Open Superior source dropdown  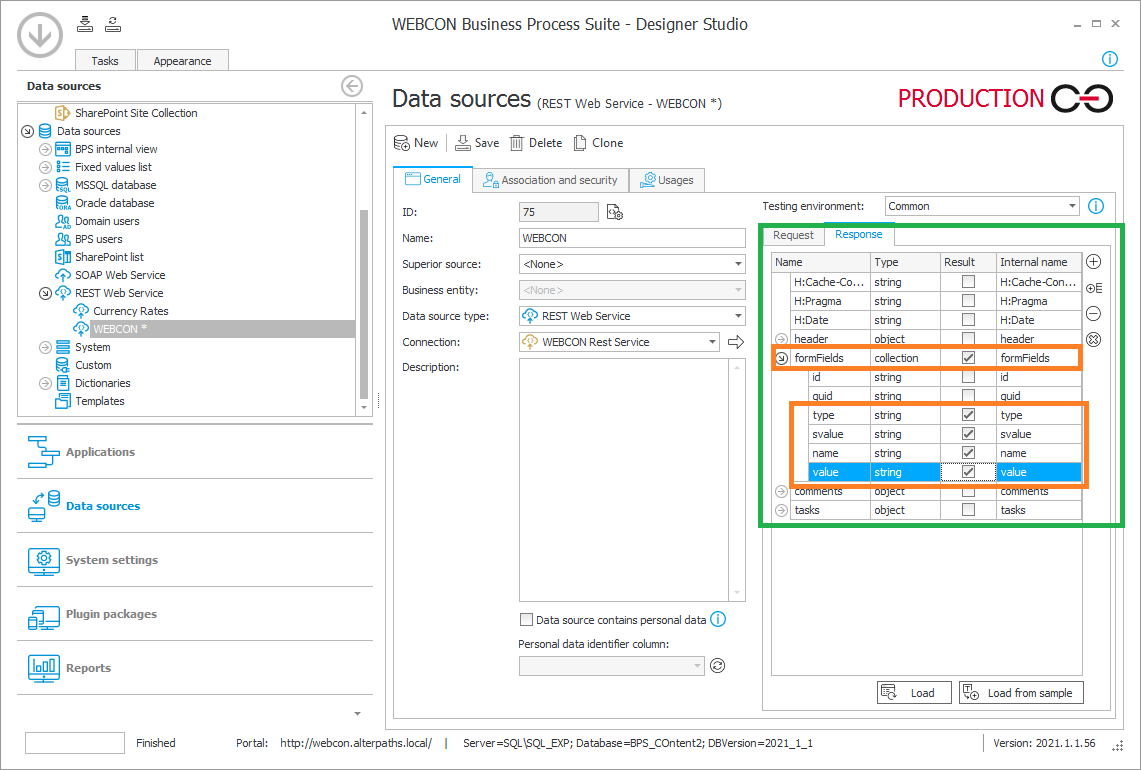(738, 264)
